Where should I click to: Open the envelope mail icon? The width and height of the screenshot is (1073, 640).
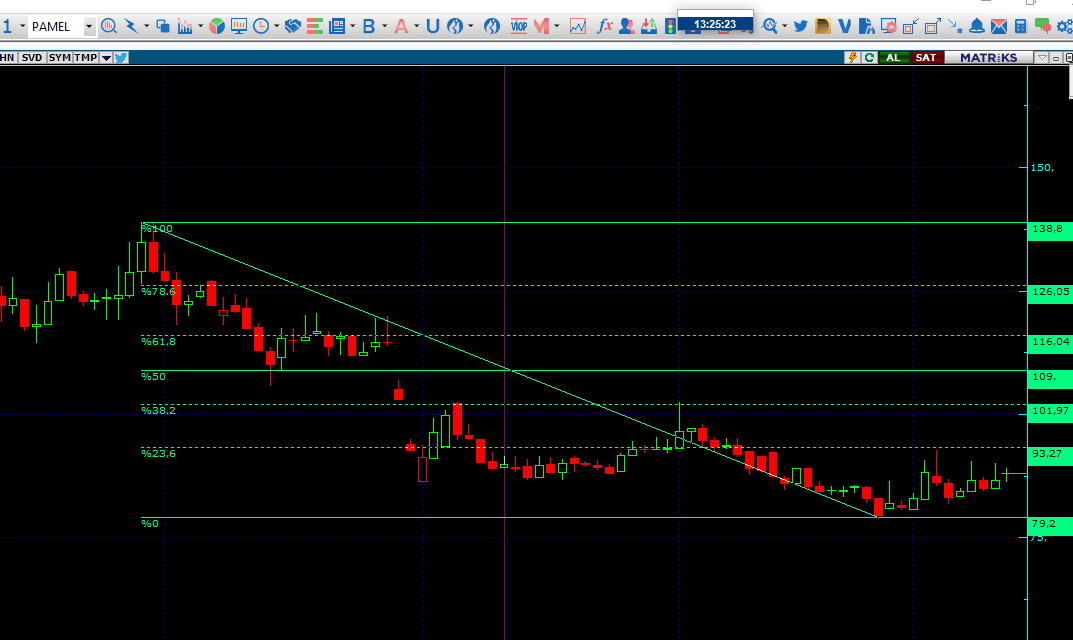[x=998, y=26]
